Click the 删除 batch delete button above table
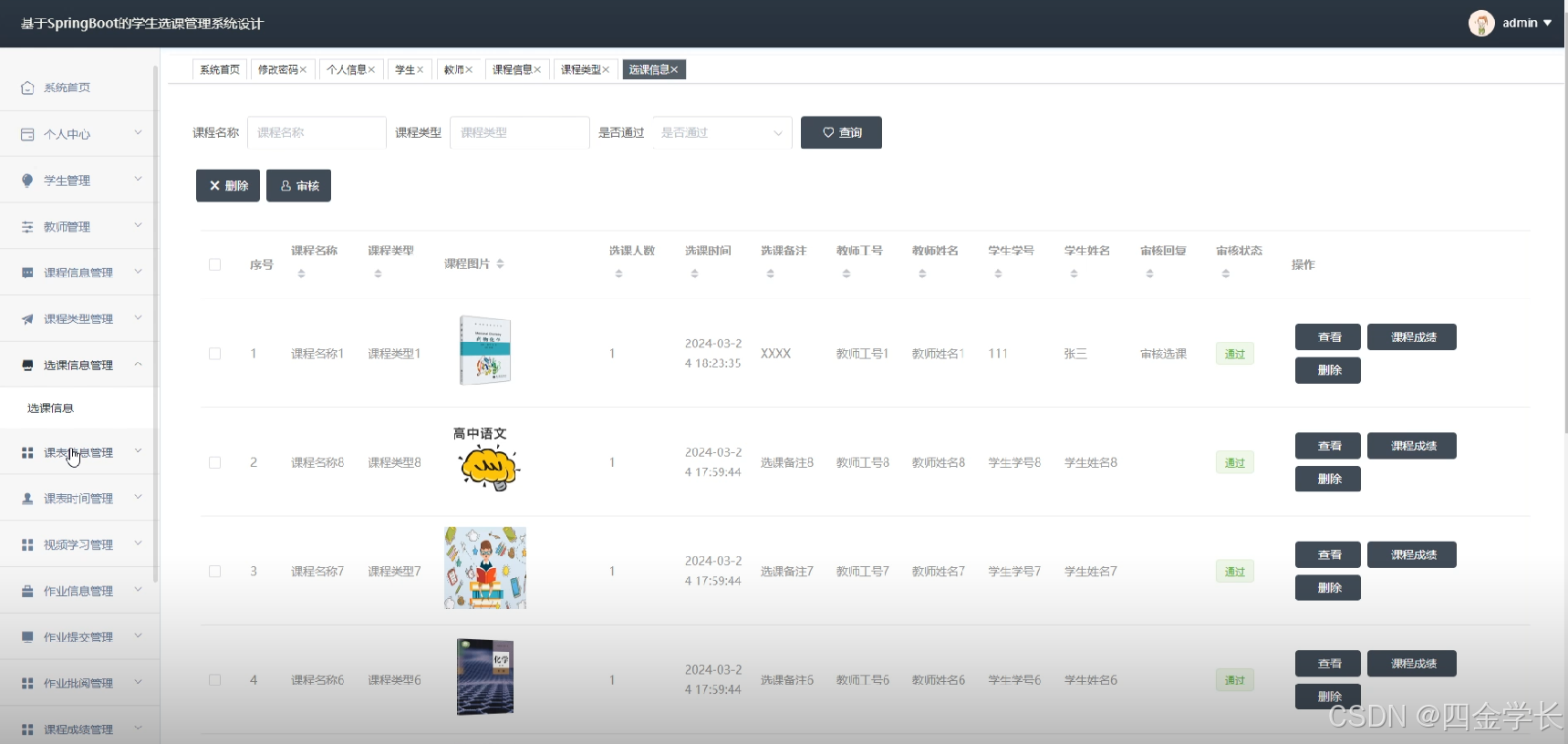Viewport: 1568px width, 744px height. [228, 186]
